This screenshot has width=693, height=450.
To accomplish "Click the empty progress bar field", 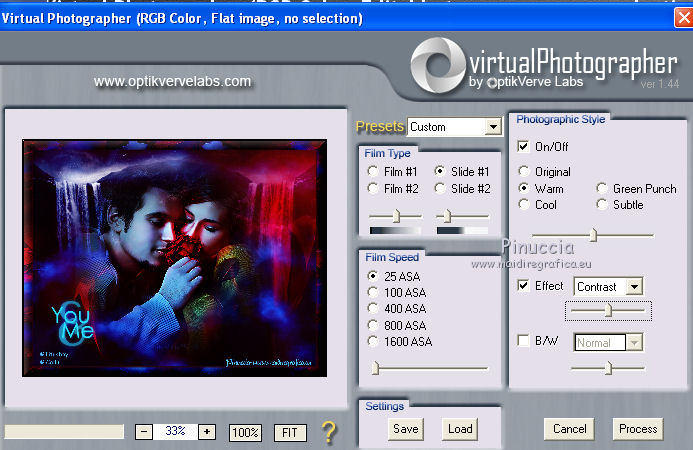I will (64, 431).
